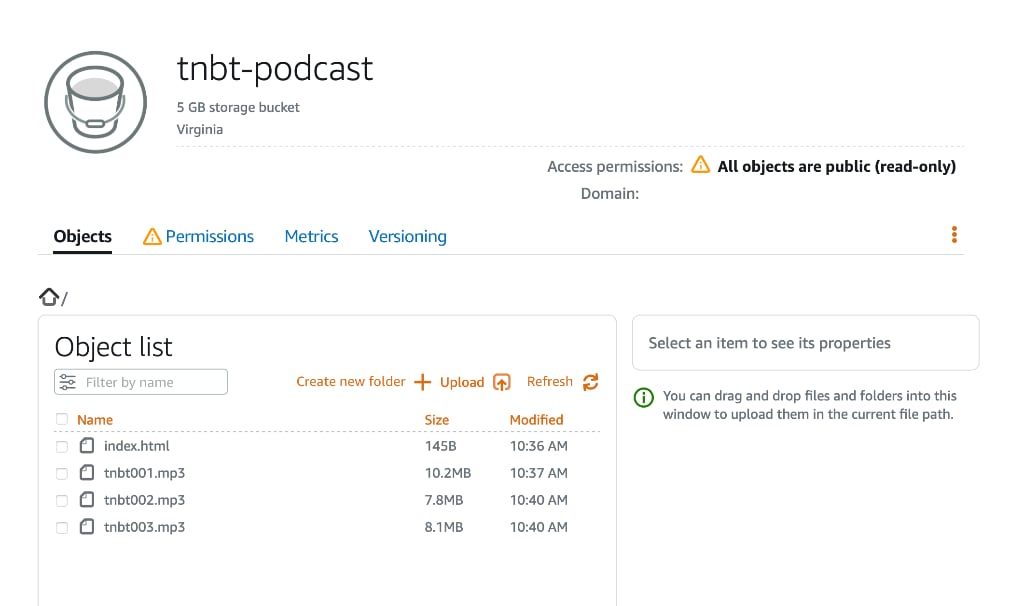Image resolution: width=1024 pixels, height=606 pixels.
Task: Open the home folder breadcrumb icon
Action: 48,295
